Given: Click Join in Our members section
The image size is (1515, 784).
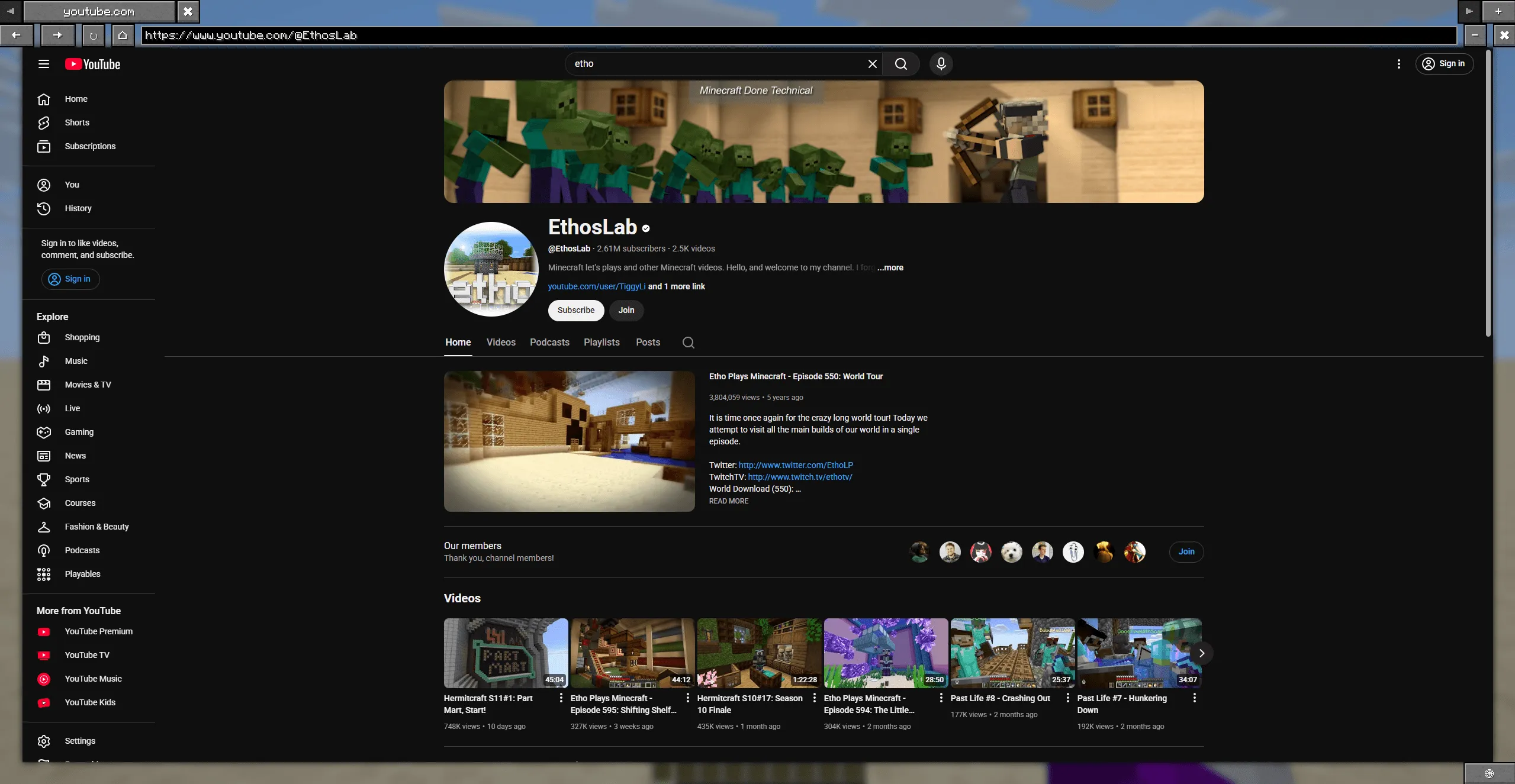Looking at the screenshot, I should click(x=1186, y=551).
